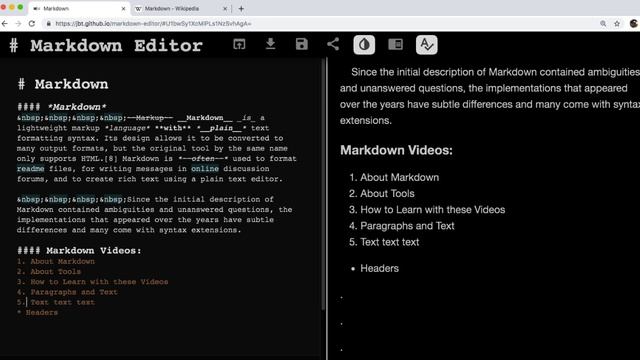Click the editor pane vertical scrollbar
Screen dimensions: 640x360
[x=324, y=184]
